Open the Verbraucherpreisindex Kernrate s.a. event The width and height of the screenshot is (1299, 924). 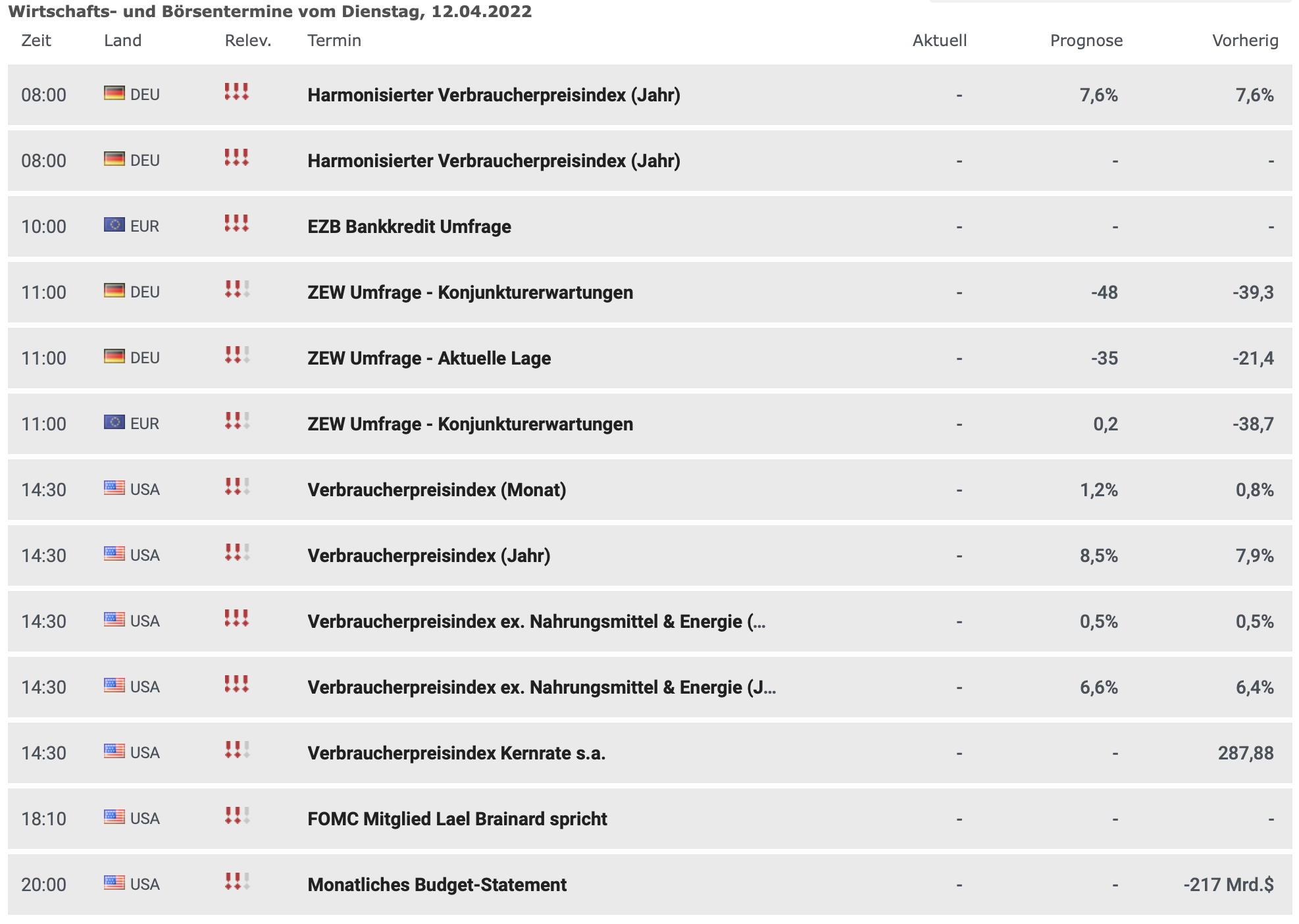456,753
